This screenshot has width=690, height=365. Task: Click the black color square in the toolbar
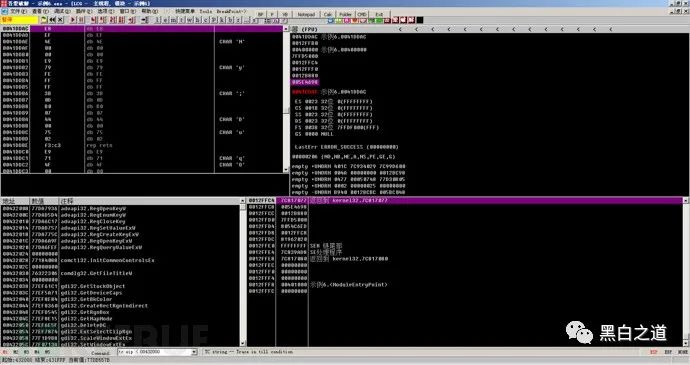point(420,20)
